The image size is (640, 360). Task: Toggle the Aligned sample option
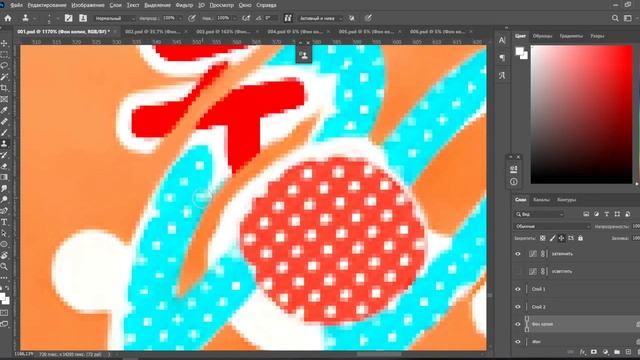pyautogui.click(x=288, y=18)
